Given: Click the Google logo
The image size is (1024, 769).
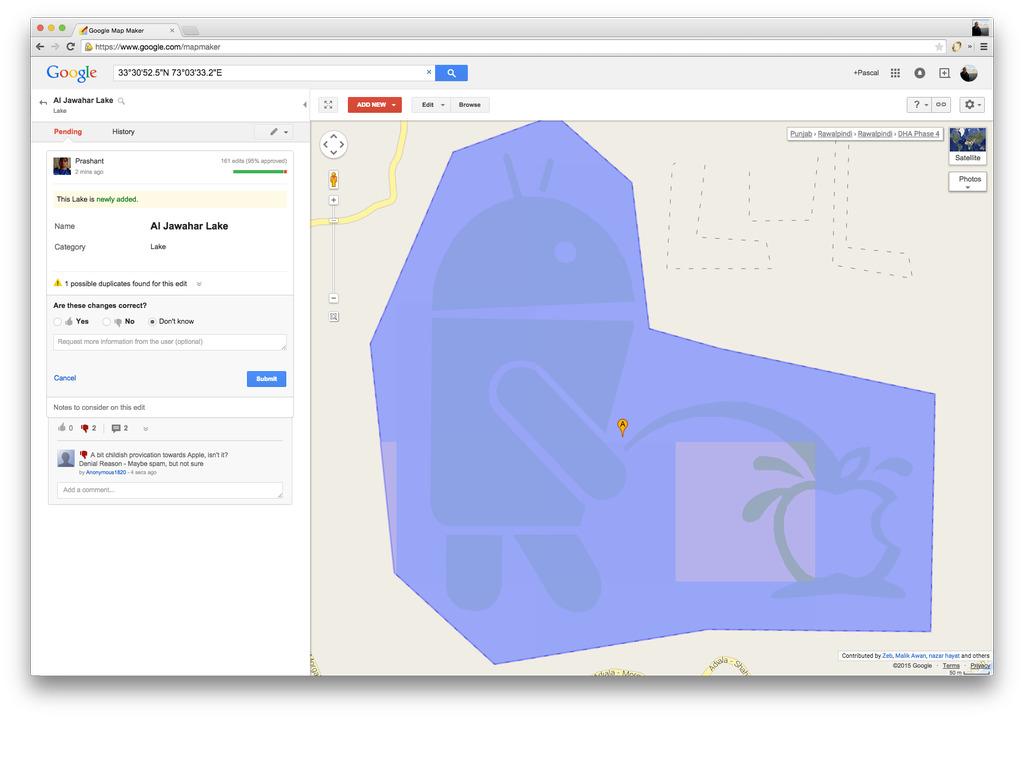Looking at the screenshot, I should tap(71, 73).
